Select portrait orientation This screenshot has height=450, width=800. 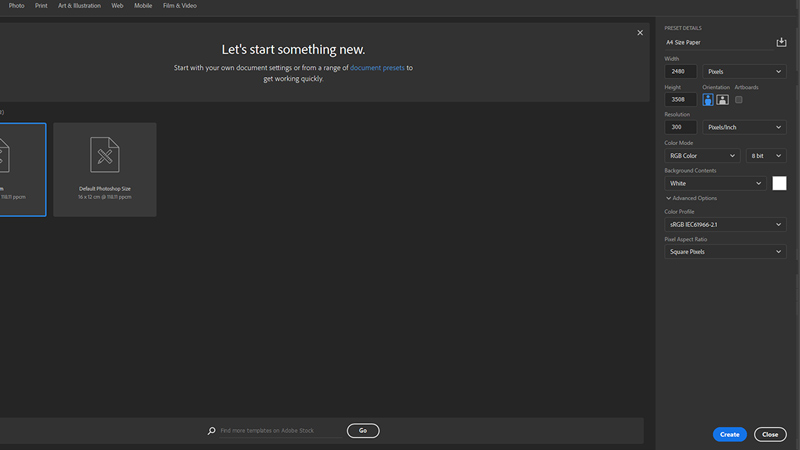pyautogui.click(x=708, y=99)
